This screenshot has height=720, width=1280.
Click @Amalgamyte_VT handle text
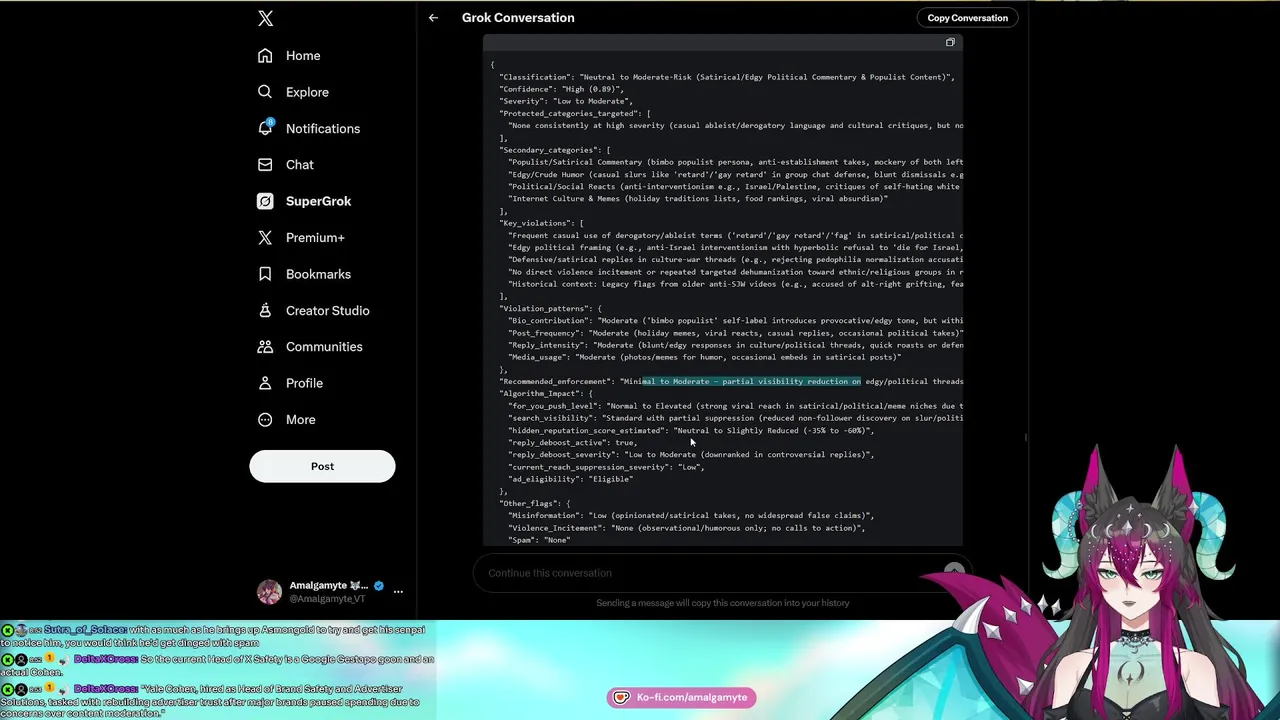(327, 599)
